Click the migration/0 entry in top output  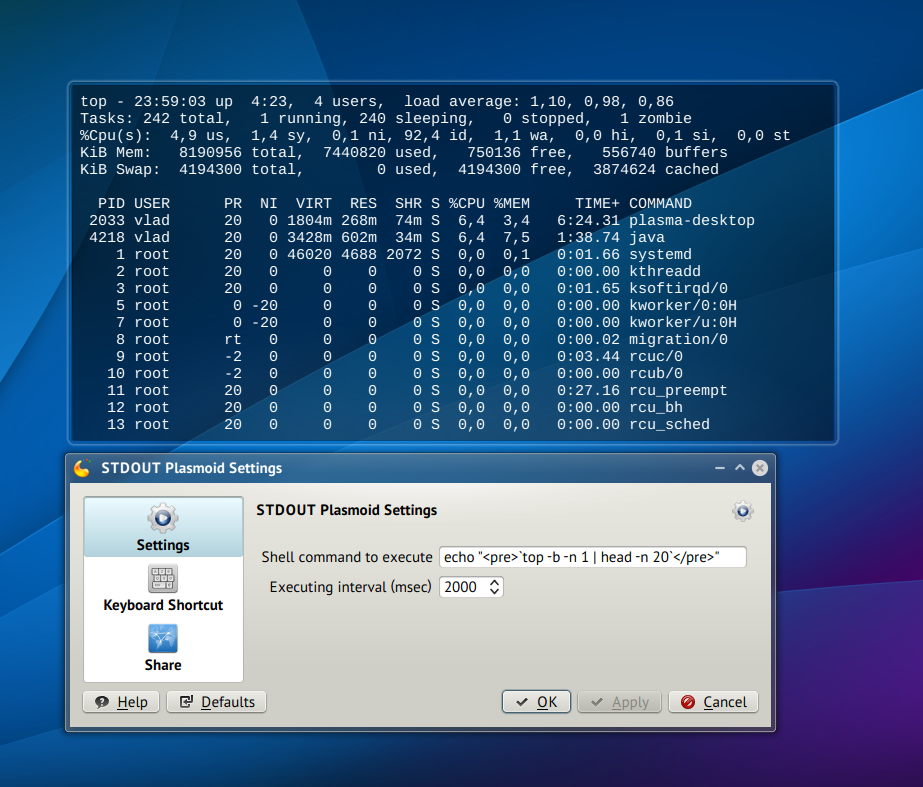[x=678, y=340]
